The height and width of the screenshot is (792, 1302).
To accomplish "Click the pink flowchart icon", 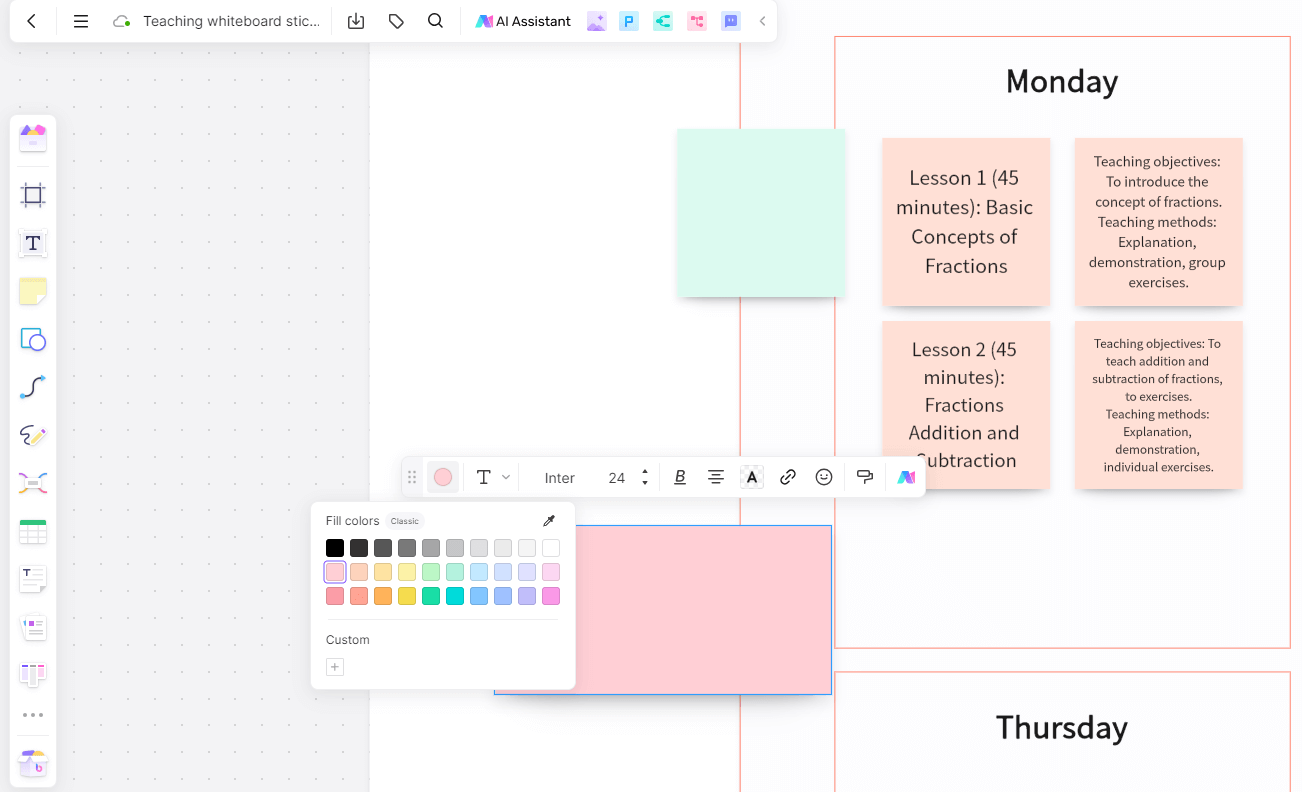I will click(697, 21).
